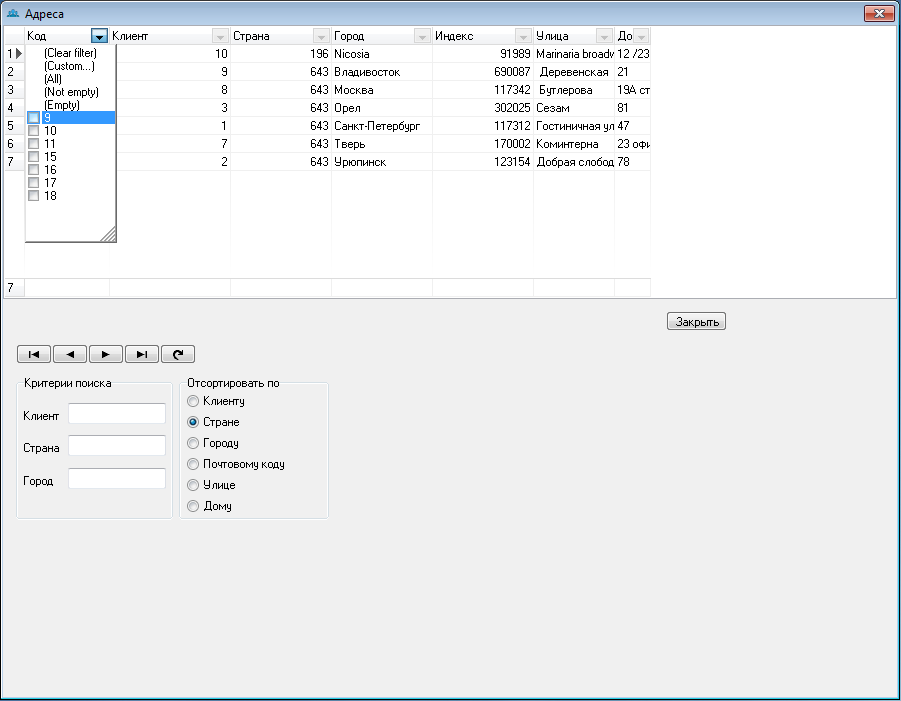Click the street cell Коминтерна

(x=574, y=144)
